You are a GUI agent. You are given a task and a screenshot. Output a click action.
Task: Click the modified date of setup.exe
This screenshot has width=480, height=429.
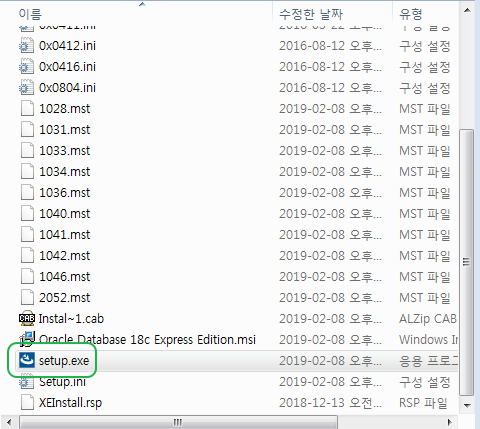330,361
